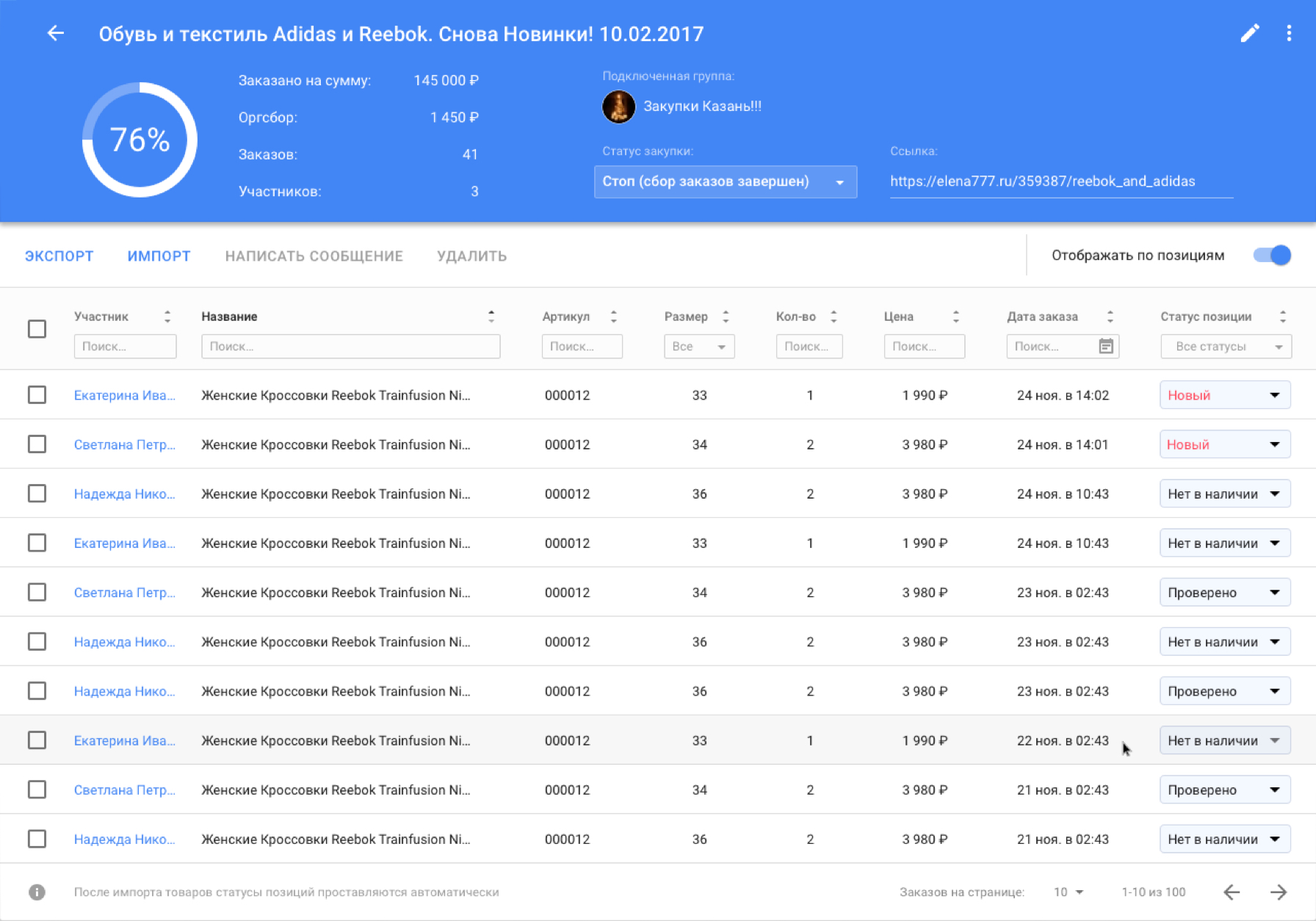
Task: Open Нет в наличии dropdown for Надежда 24 ноя.
Action: click(x=1225, y=494)
